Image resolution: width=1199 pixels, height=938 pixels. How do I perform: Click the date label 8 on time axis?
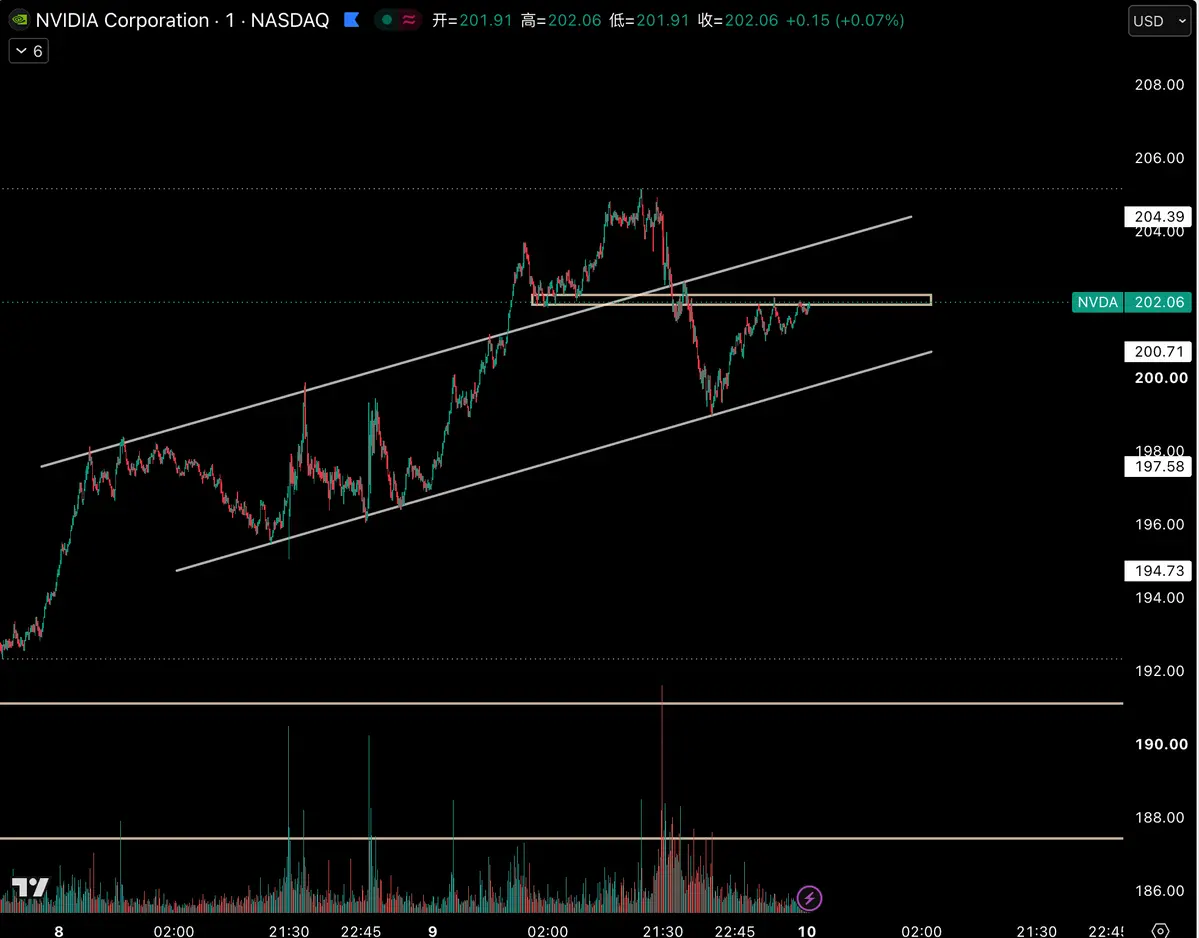click(59, 931)
